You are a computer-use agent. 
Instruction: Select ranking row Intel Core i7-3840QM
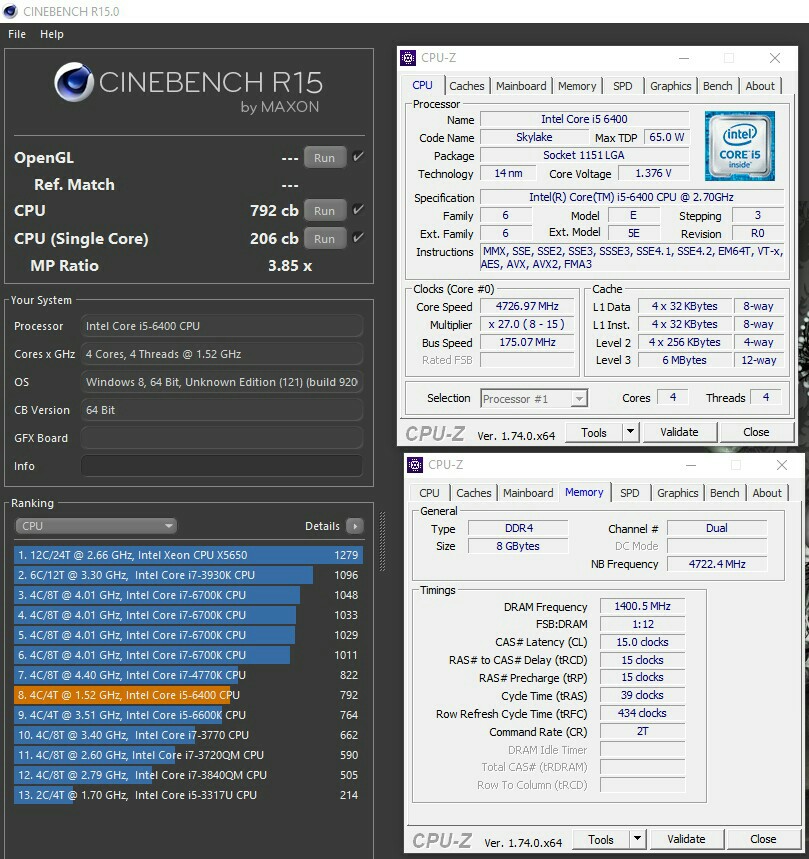coord(188,775)
